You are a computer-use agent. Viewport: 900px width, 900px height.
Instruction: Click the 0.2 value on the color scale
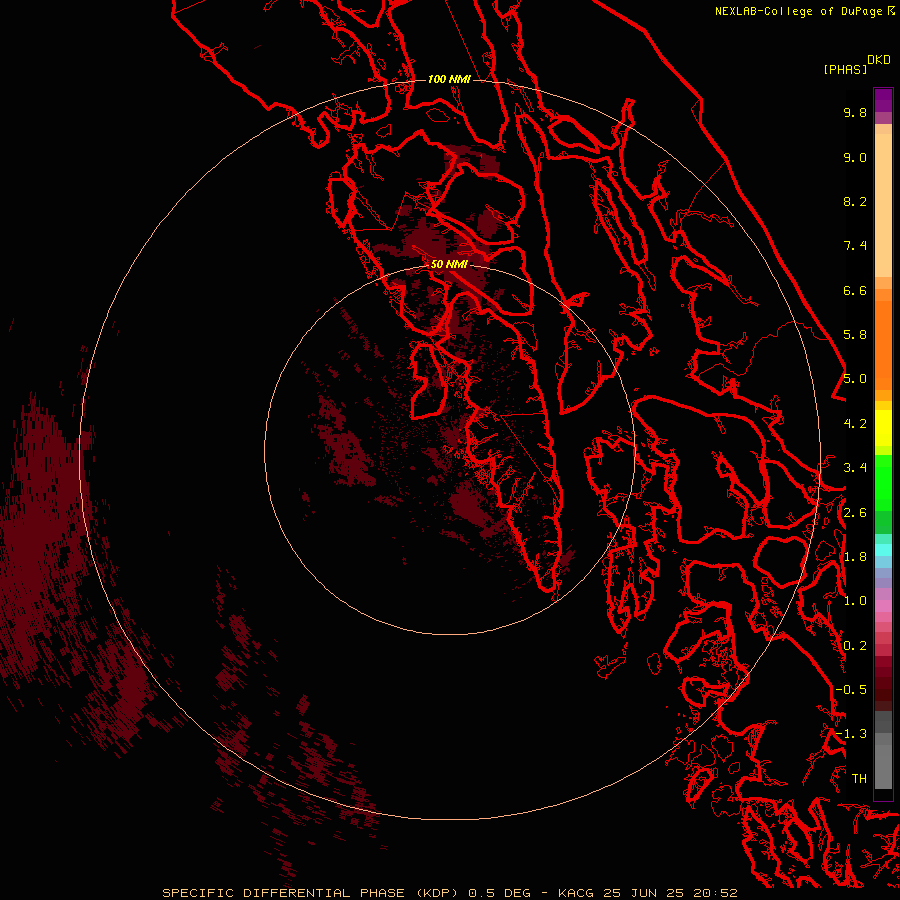pyautogui.click(x=855, y=646)
